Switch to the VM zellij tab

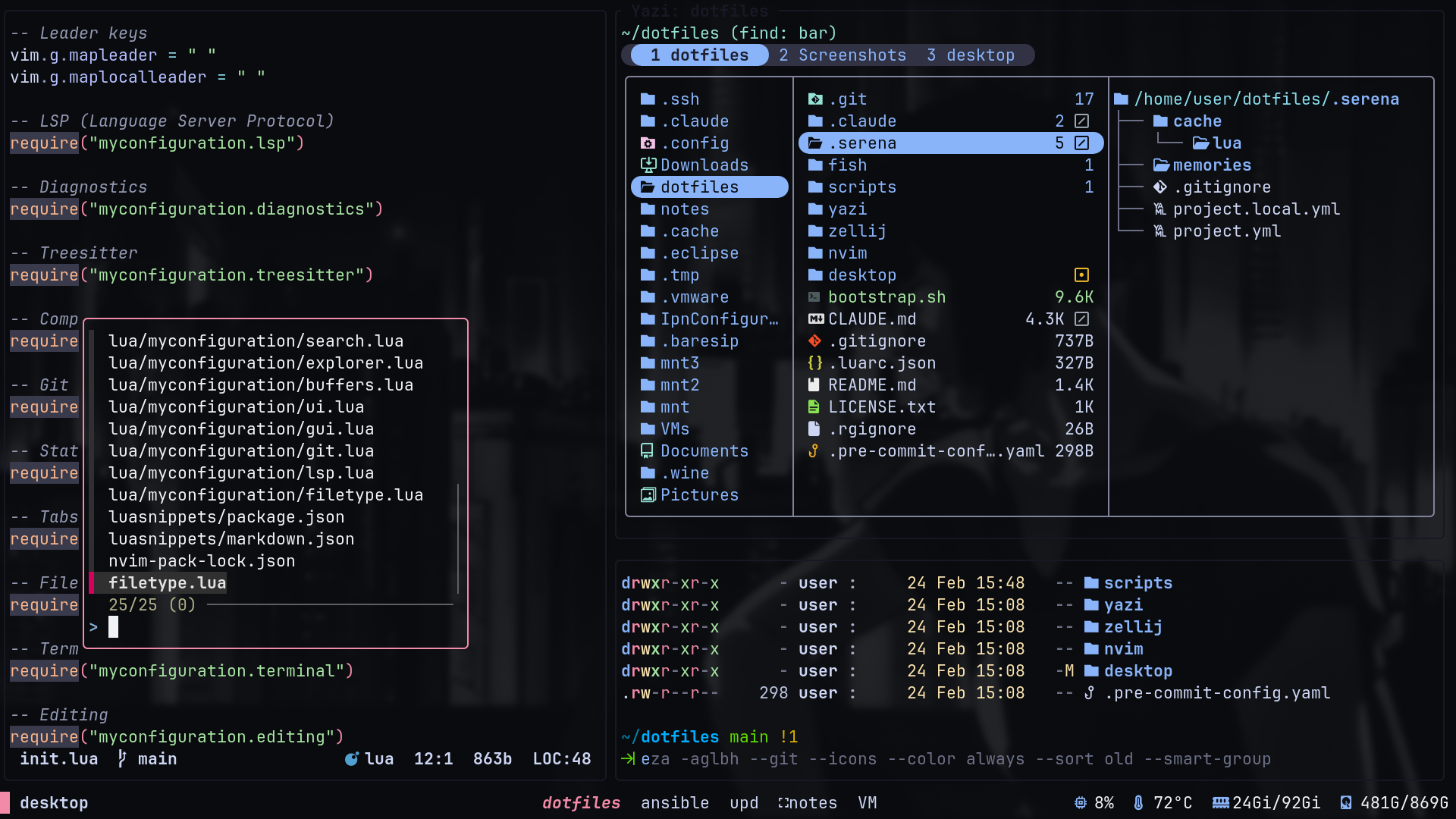(868, 803)
